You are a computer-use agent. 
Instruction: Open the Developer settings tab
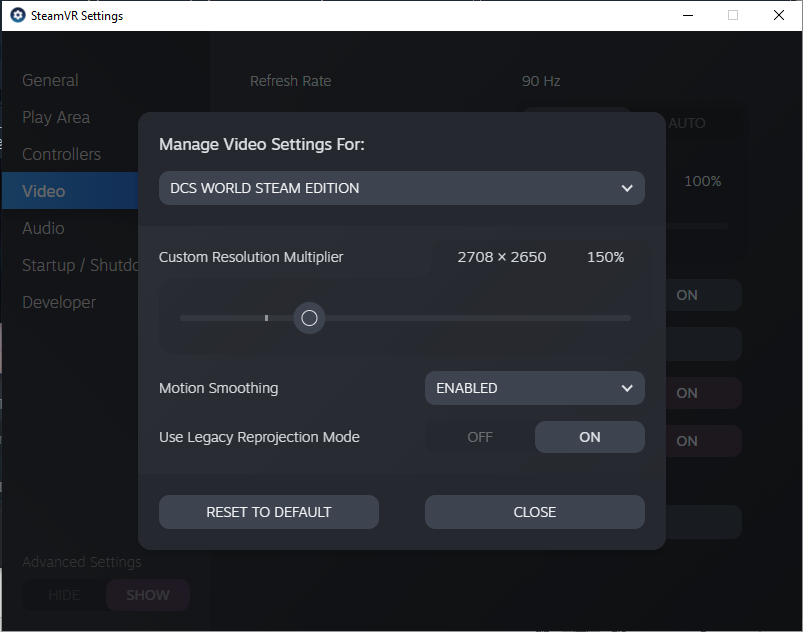(59, 302)
